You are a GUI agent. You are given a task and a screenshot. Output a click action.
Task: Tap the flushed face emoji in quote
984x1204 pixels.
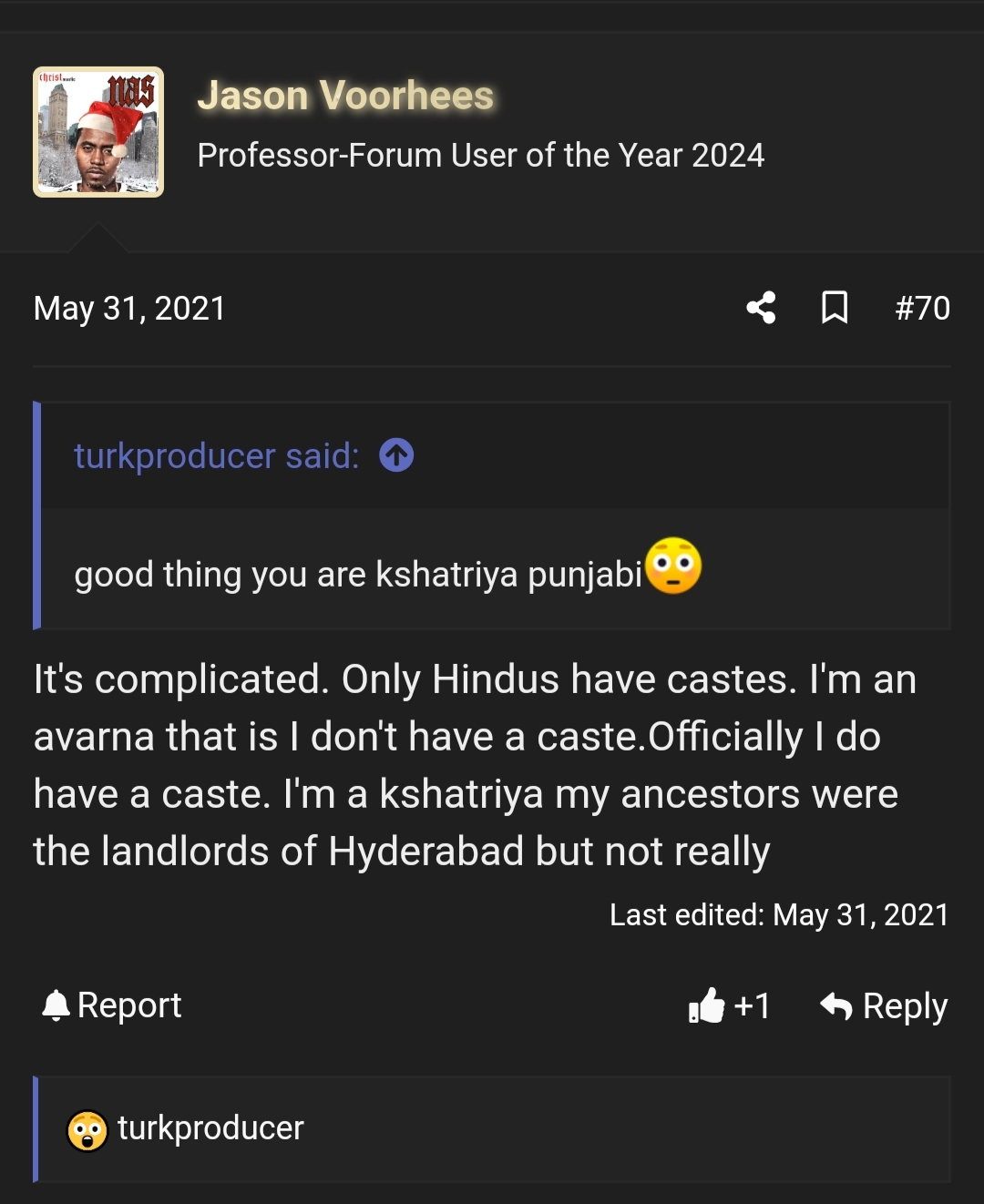(672, 566)
